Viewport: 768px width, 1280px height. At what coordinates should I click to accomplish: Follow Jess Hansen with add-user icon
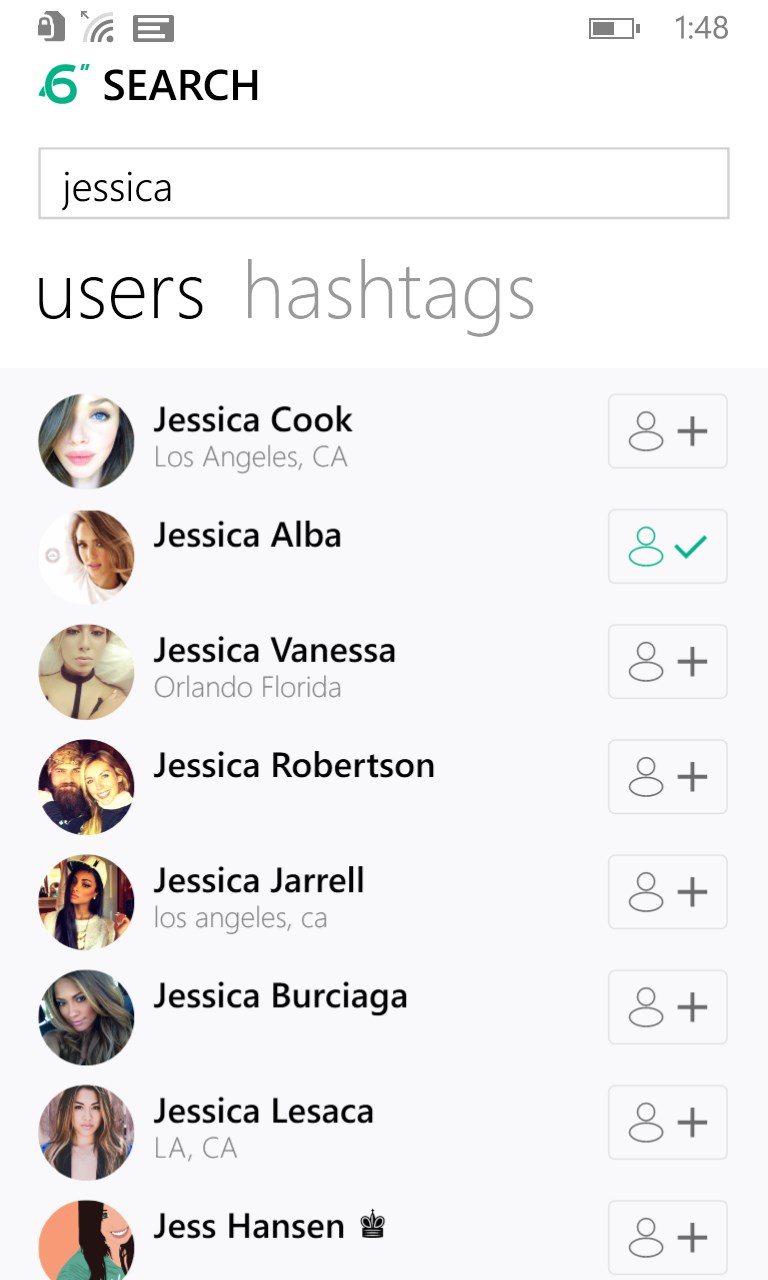(667, 1237)
